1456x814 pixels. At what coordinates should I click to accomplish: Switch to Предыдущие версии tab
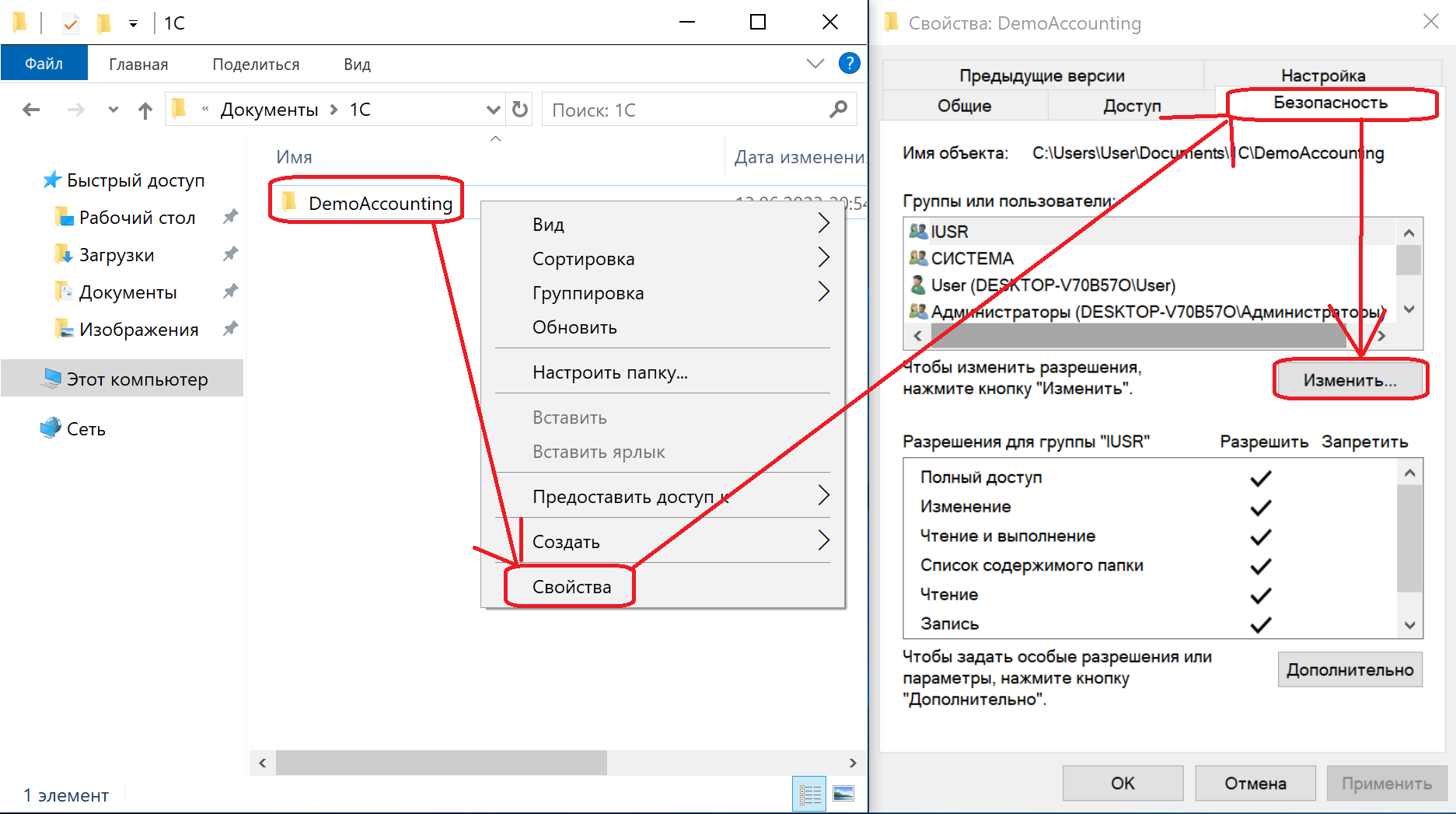[x=1042, y=75]
